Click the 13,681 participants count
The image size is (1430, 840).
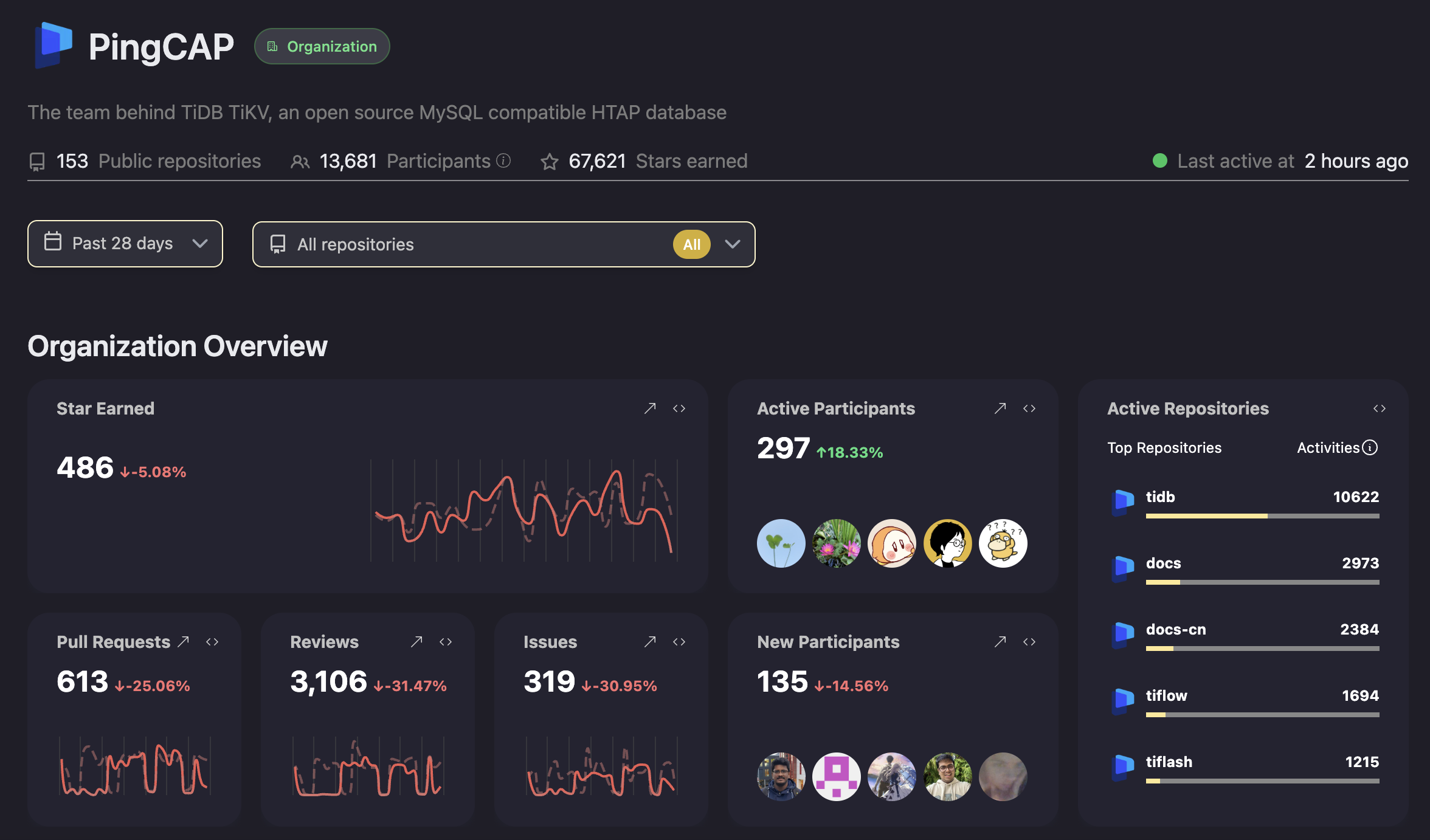(348, 161)
